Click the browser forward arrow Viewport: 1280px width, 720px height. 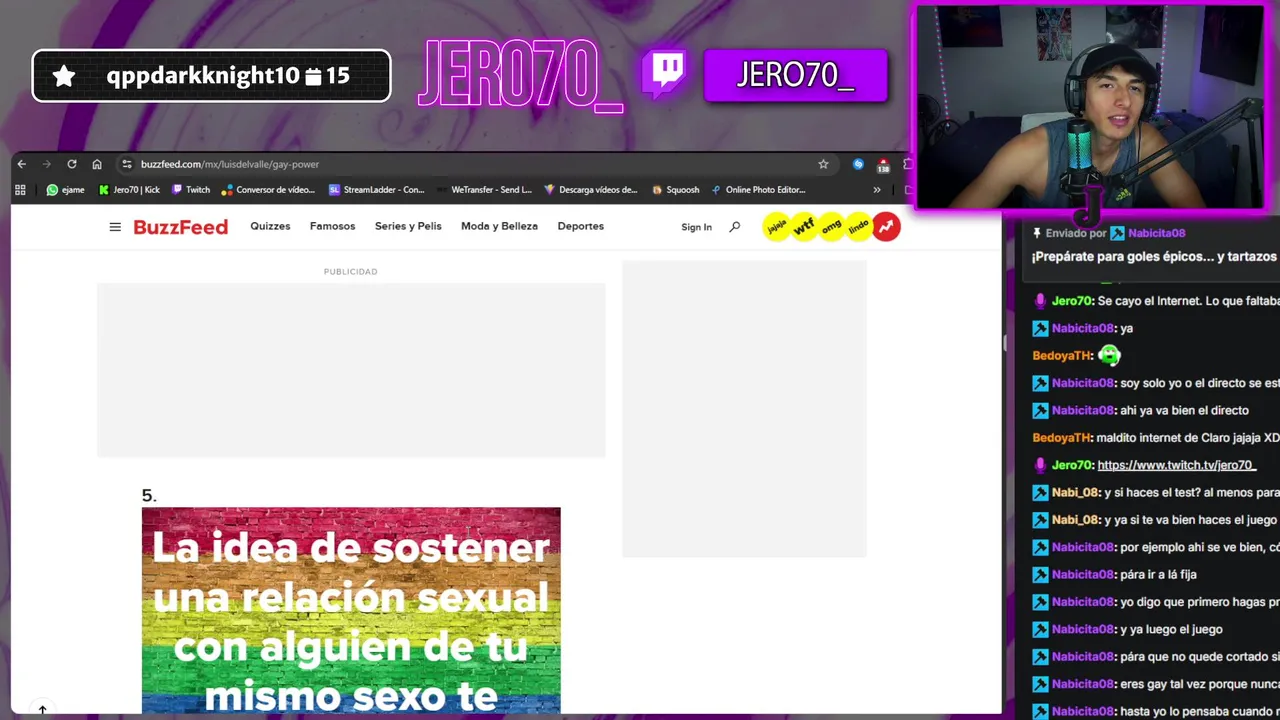coord(46,164)
